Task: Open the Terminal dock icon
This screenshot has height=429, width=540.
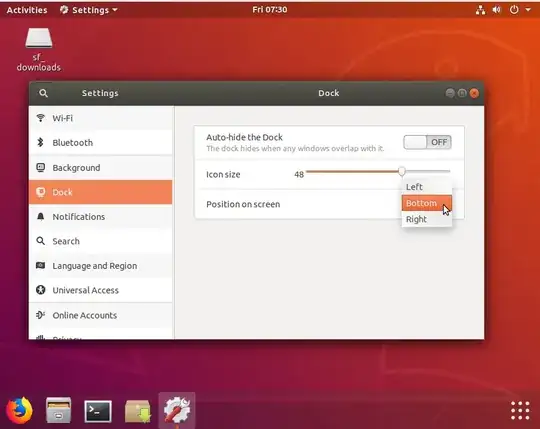Action: [x=98, y=411]
